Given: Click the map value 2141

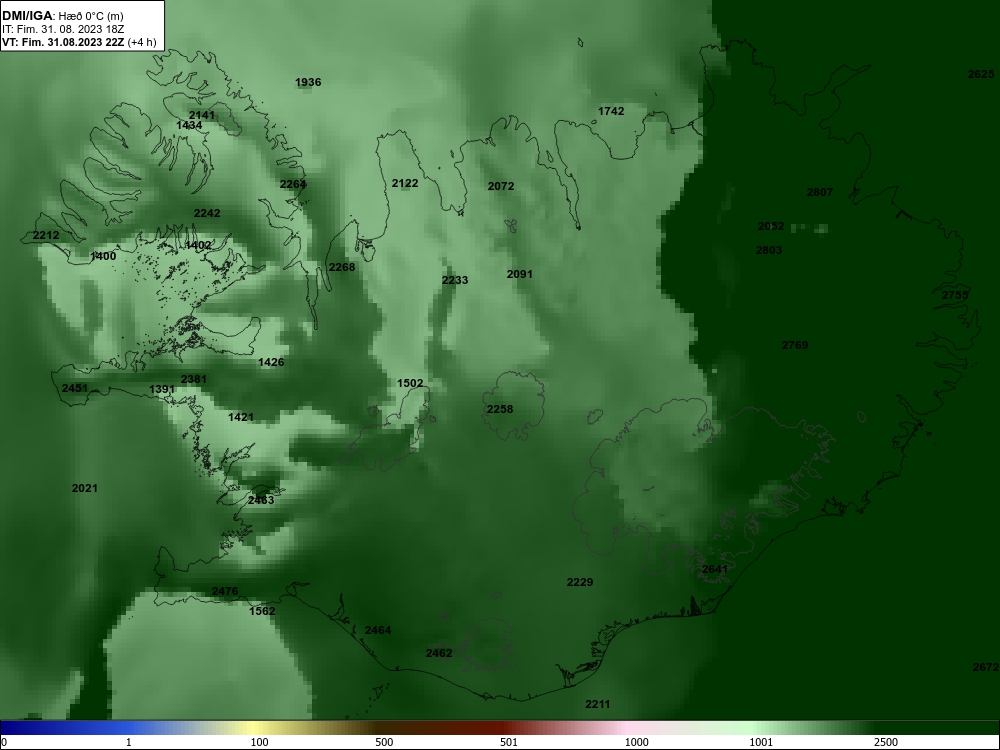Looking at the screenshot, I should (202, 115).
